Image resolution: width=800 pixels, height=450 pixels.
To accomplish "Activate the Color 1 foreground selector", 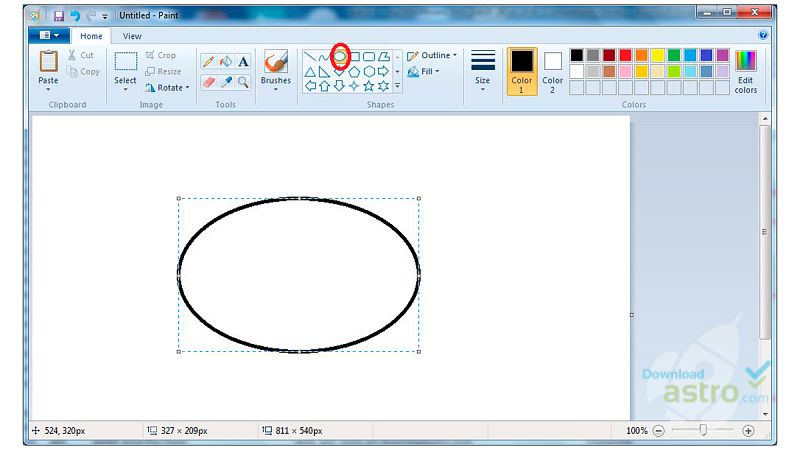I will (x=522, y=70).
